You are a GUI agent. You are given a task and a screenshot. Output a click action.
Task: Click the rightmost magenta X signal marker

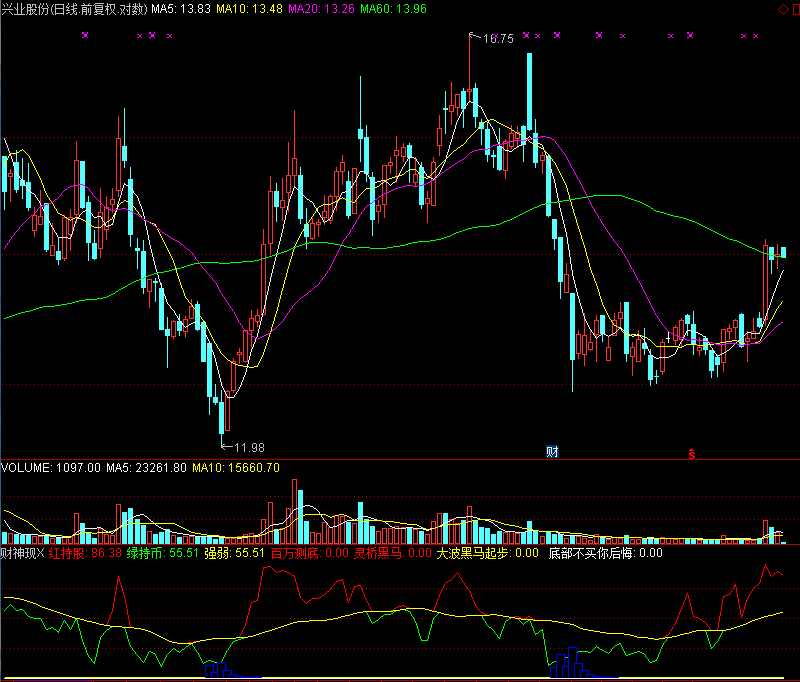tap(756, 36)
